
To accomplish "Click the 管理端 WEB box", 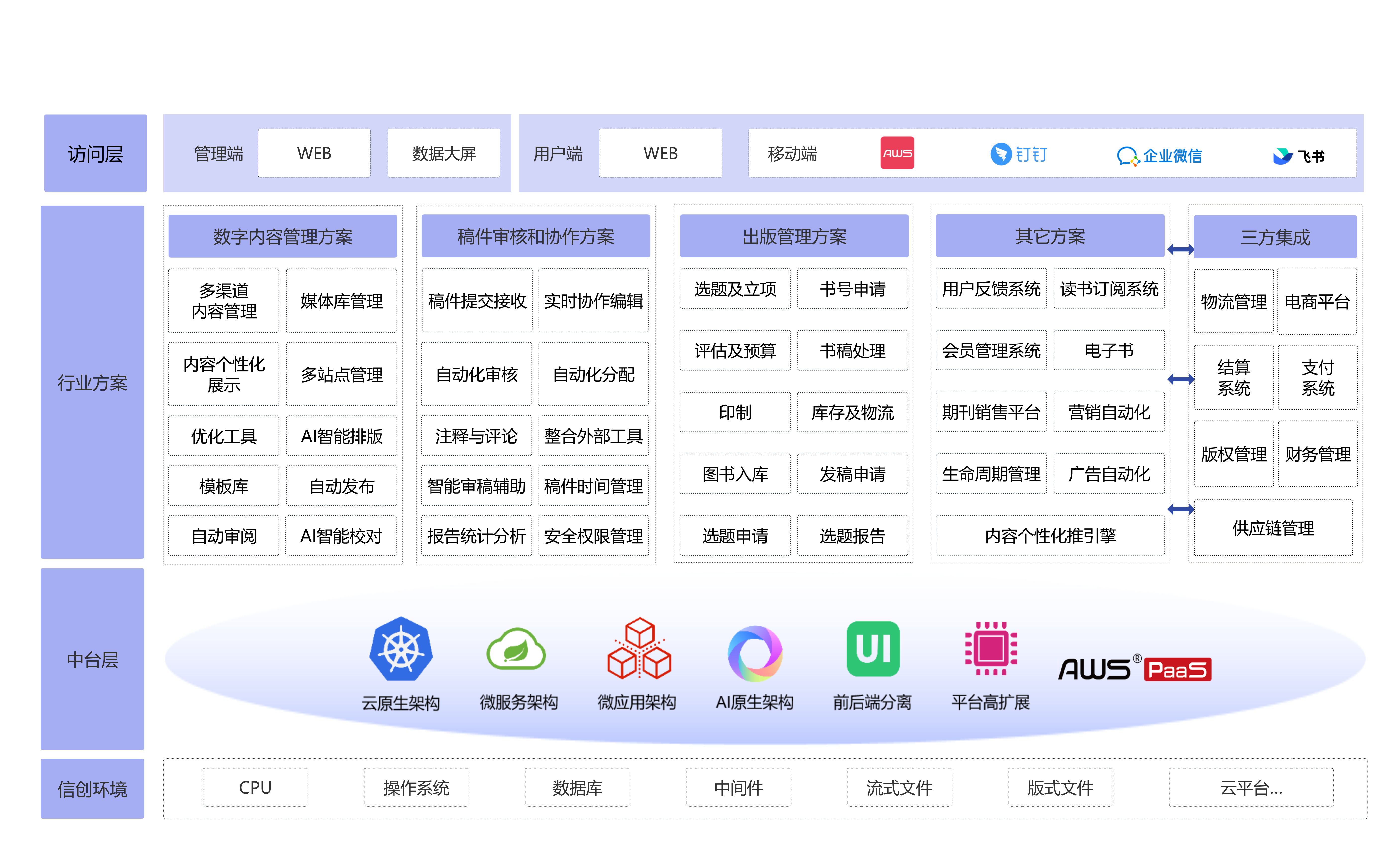I will 314,153.
